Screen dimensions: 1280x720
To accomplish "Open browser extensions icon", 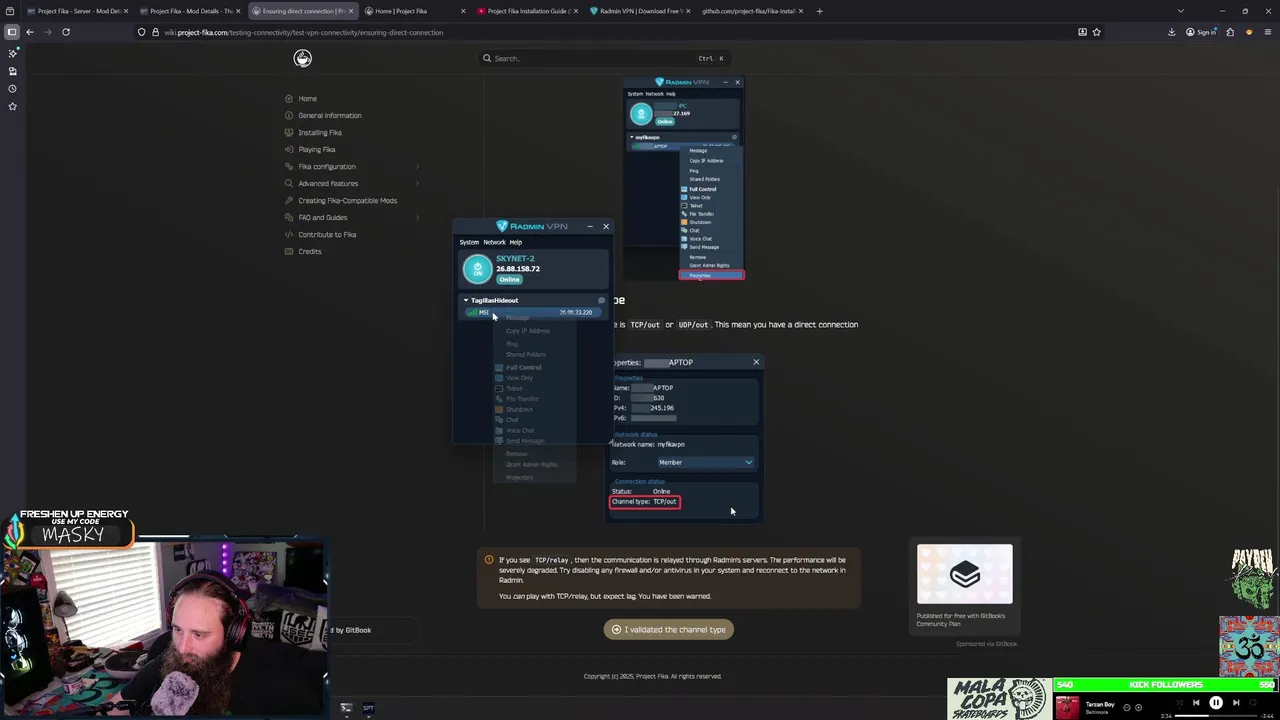I will [1230, 32].
